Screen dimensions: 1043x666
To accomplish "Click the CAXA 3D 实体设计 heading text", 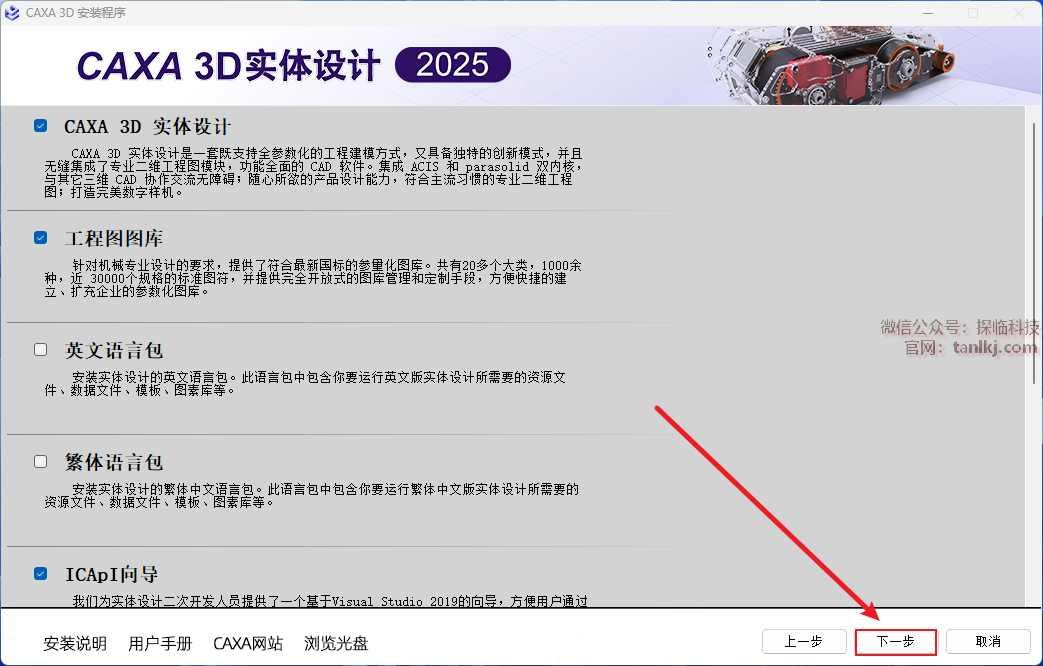I will [148, 126].
